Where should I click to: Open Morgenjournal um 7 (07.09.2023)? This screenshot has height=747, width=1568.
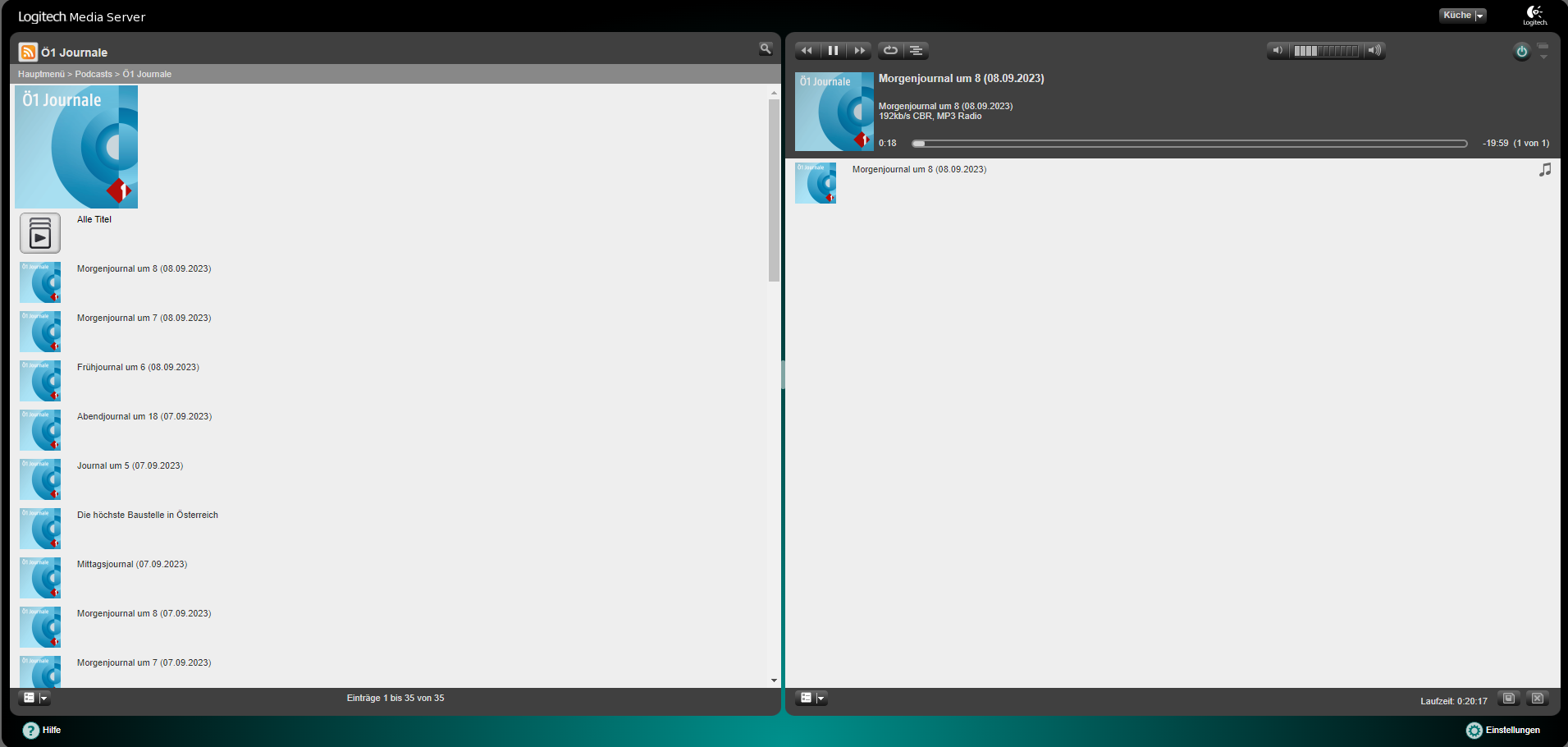[x=144, y=662]
